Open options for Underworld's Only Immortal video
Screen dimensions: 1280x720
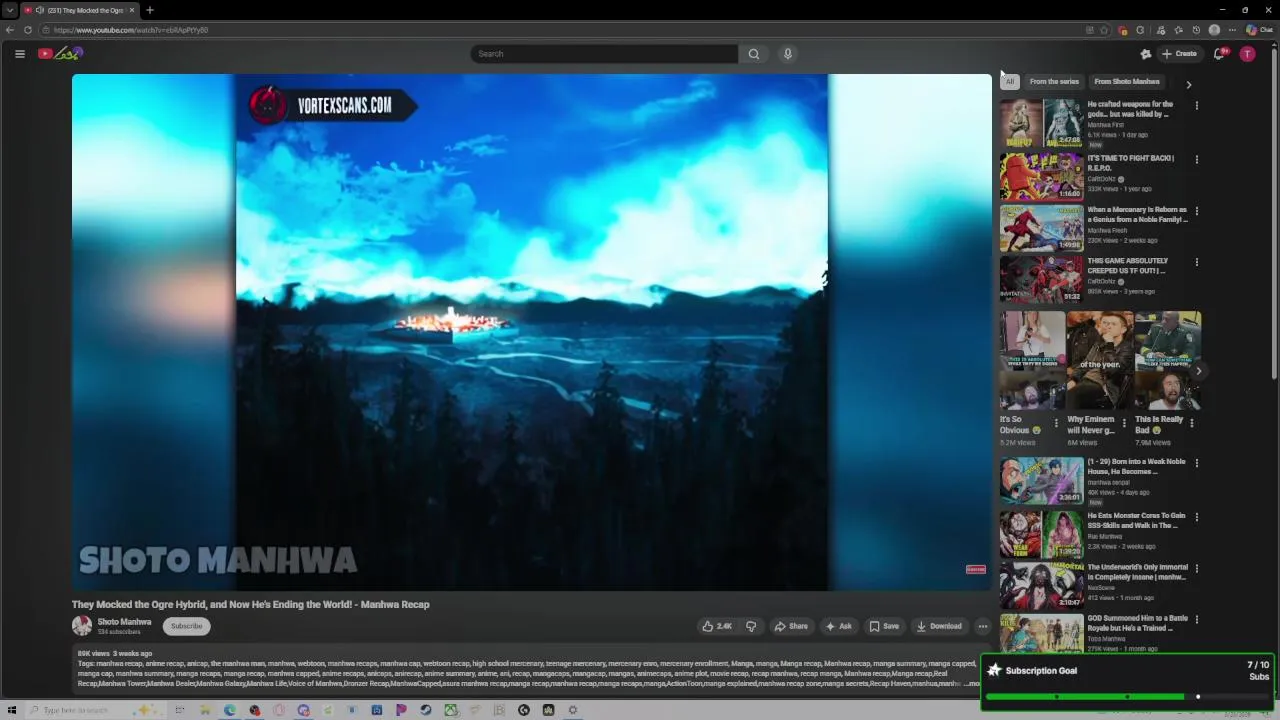click(1196, 568)
